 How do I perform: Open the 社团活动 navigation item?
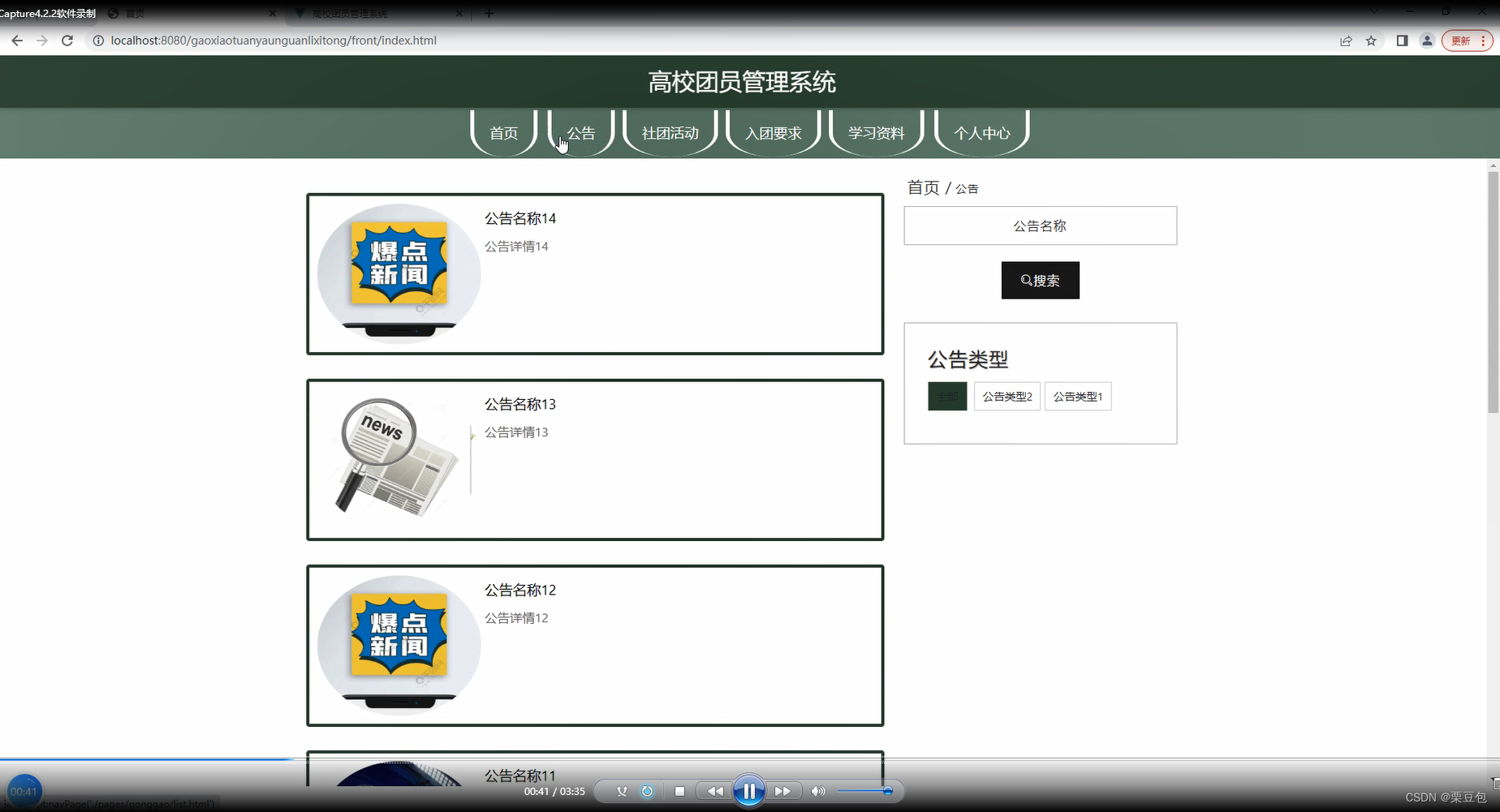point(670,133)
